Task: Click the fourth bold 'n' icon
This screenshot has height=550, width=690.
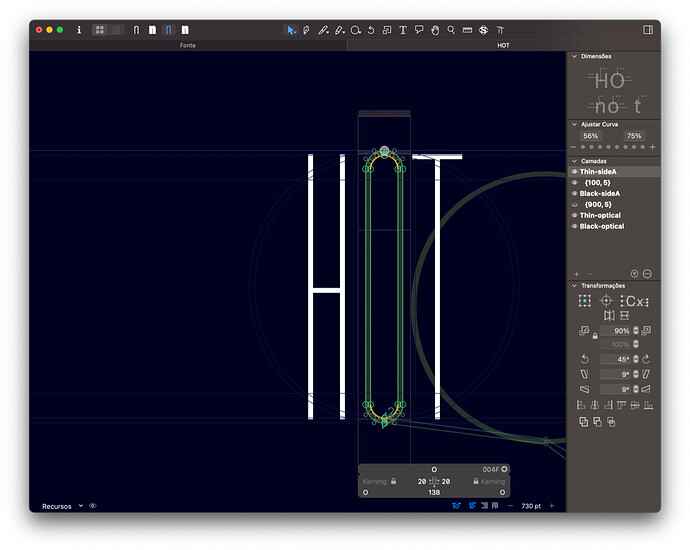Action: pos(185,30)
